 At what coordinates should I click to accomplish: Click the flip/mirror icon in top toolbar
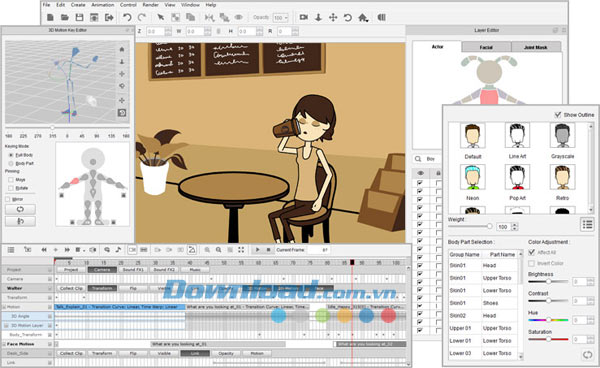pyautogui.click(x=209, y=18)
